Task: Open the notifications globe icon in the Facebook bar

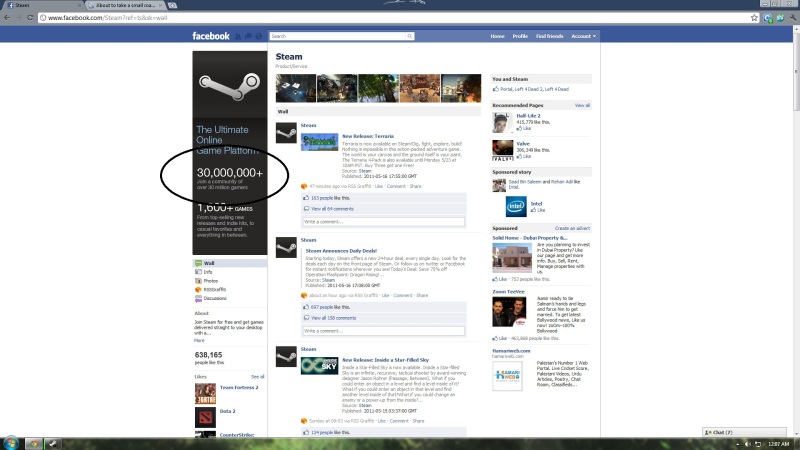Action: click(x=259, y=36)
